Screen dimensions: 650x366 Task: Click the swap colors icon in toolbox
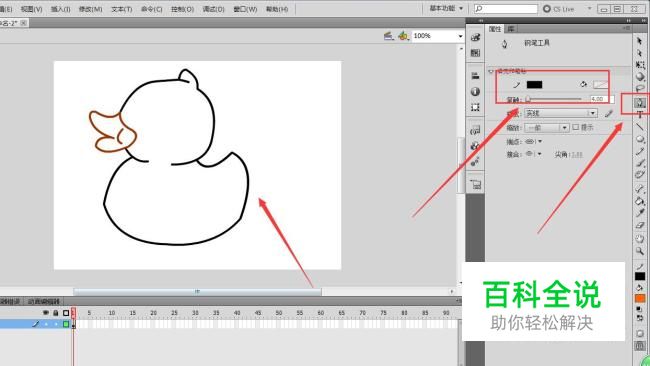click(640, 318)
